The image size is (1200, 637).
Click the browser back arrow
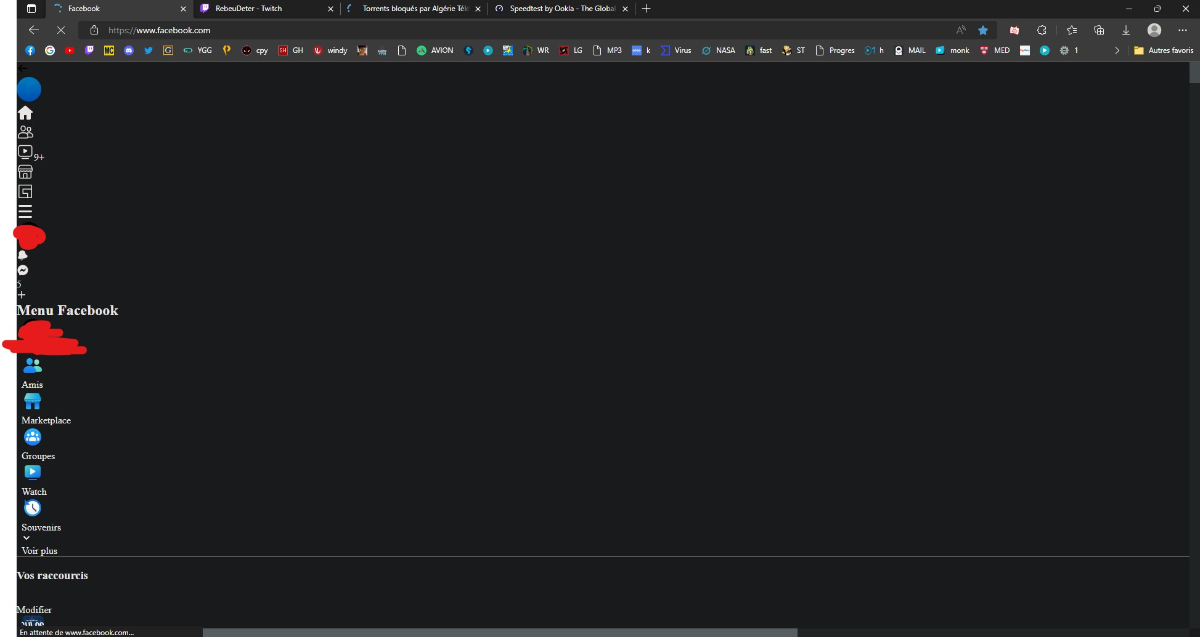34,30
